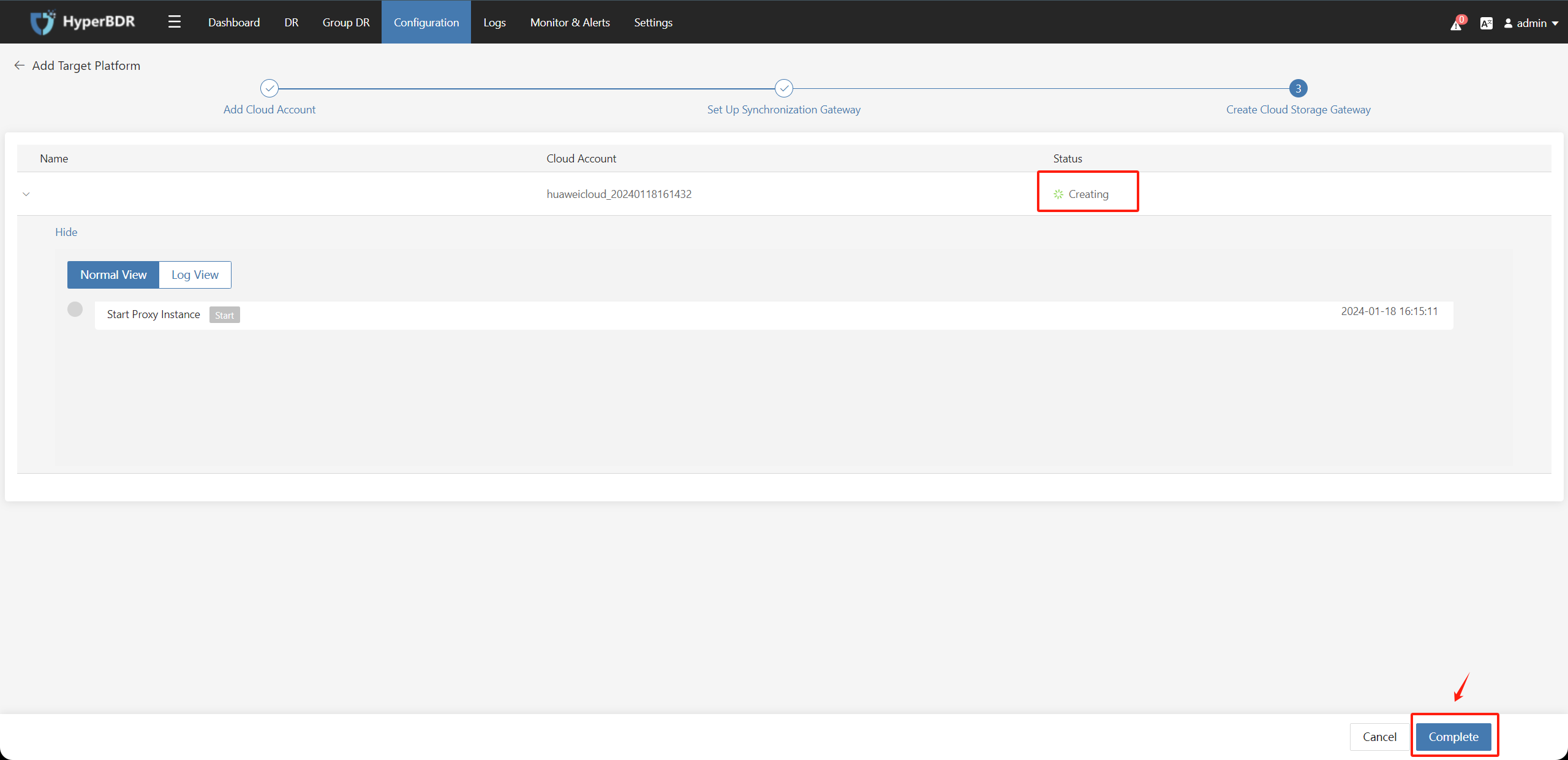Toggle the hamburger menu icon

click(x=175, y=22)
